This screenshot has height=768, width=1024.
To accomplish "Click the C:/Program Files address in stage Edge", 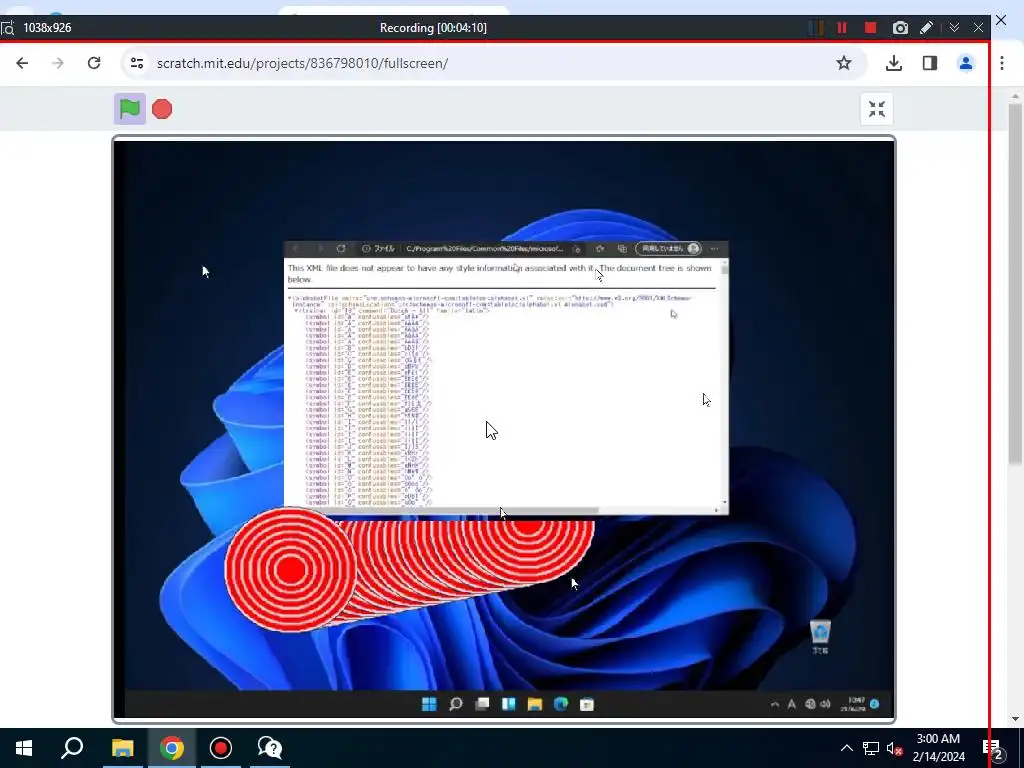I will pos(484,249).
